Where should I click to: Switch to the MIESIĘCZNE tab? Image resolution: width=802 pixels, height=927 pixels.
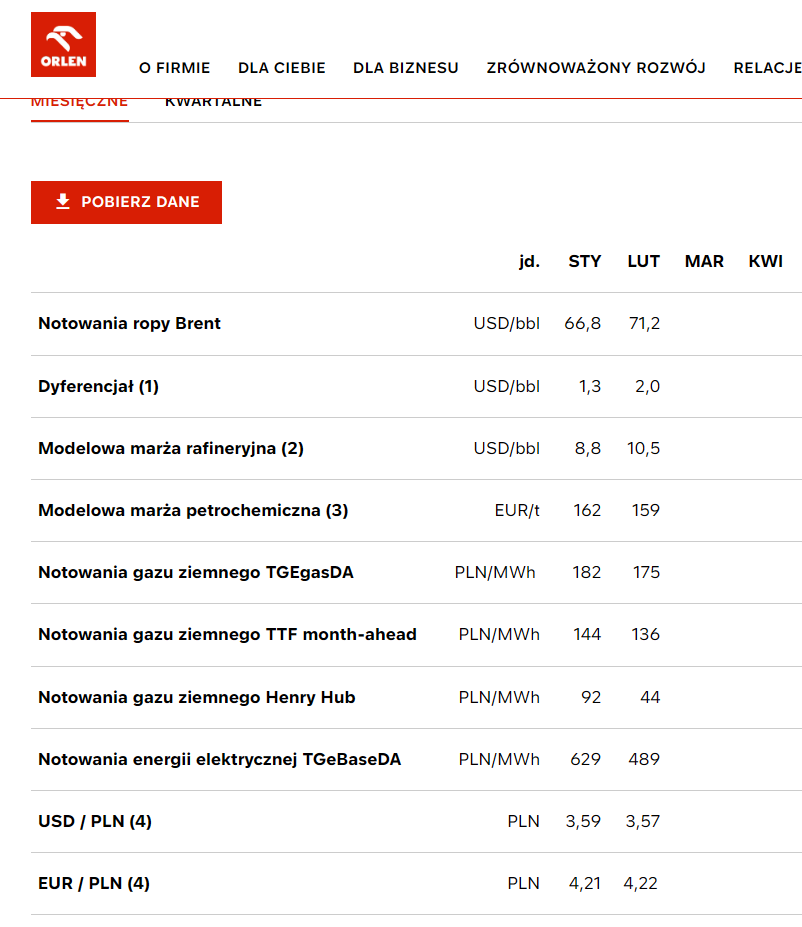coord(79,104)
